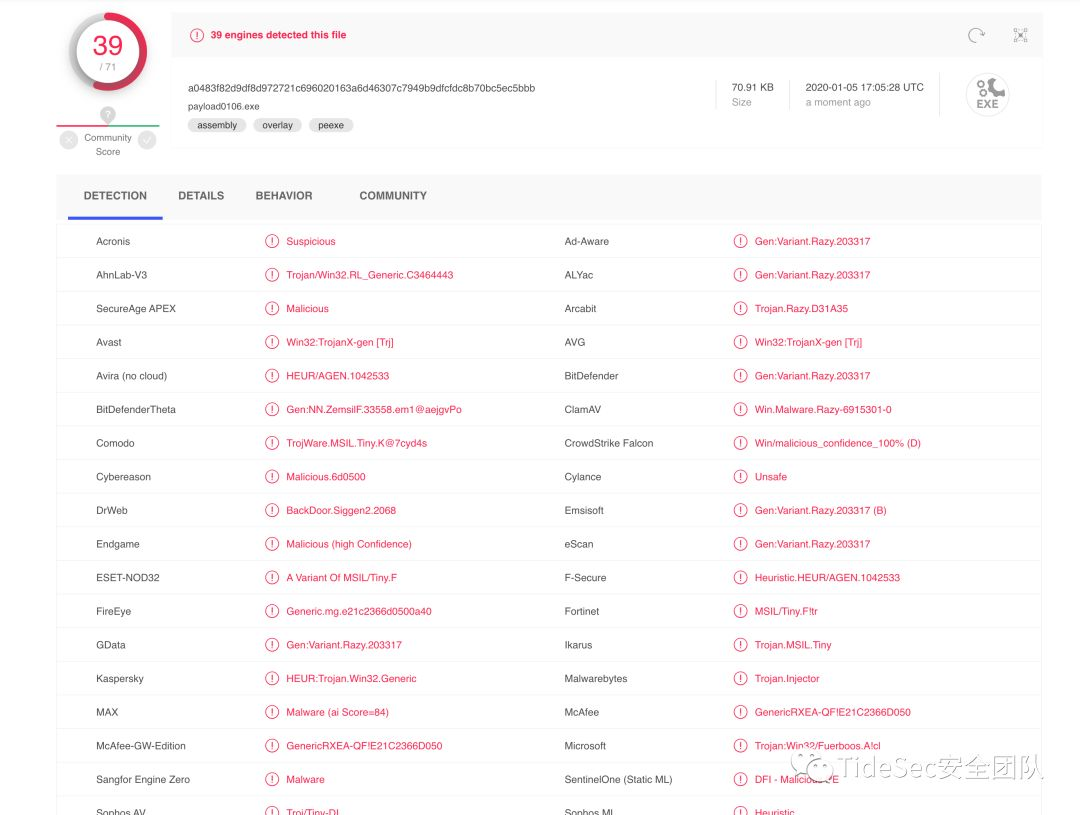The height and width of the screenshot is (815, 1080).
Task: Click the community score question mark icon
Action: tap(107, 114)
